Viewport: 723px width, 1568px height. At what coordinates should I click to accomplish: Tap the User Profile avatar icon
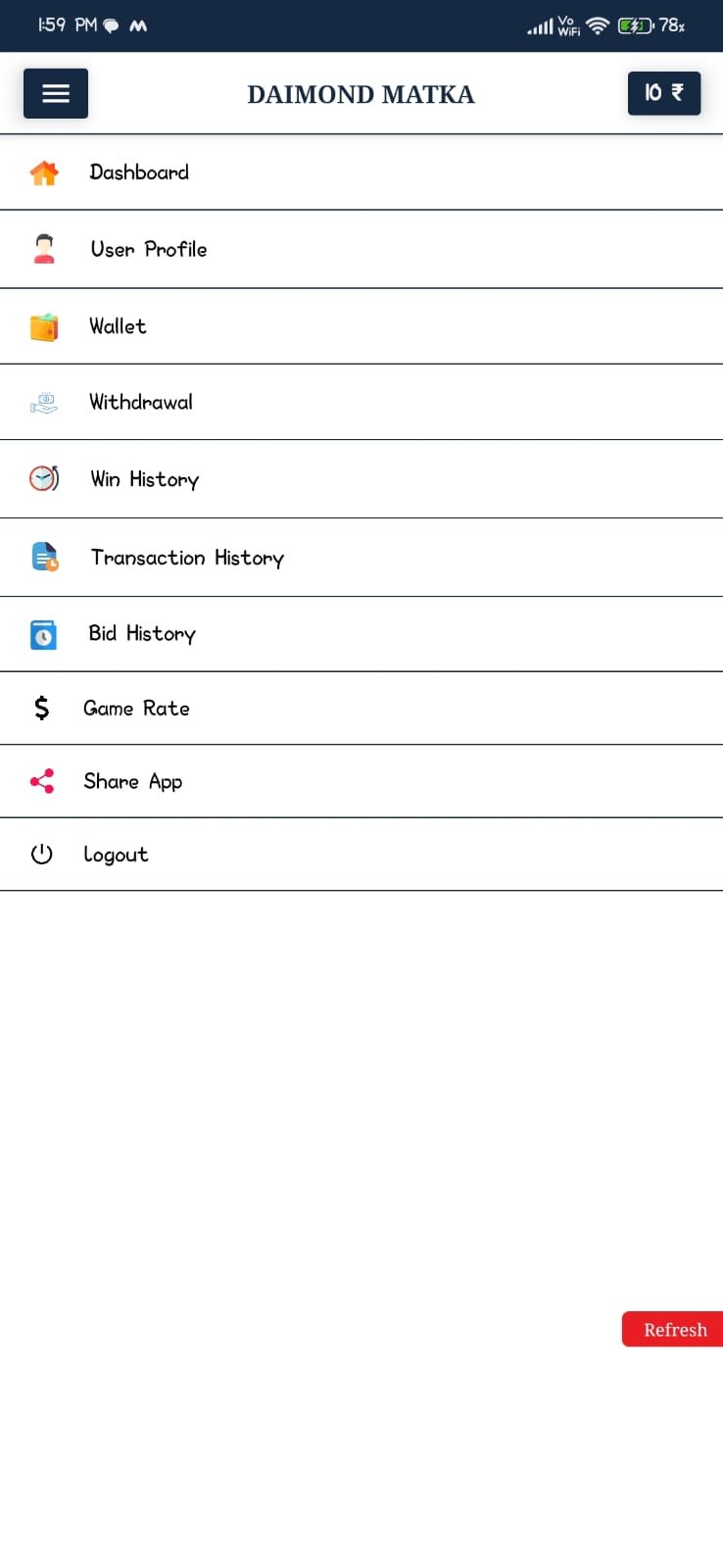(44, 249)
